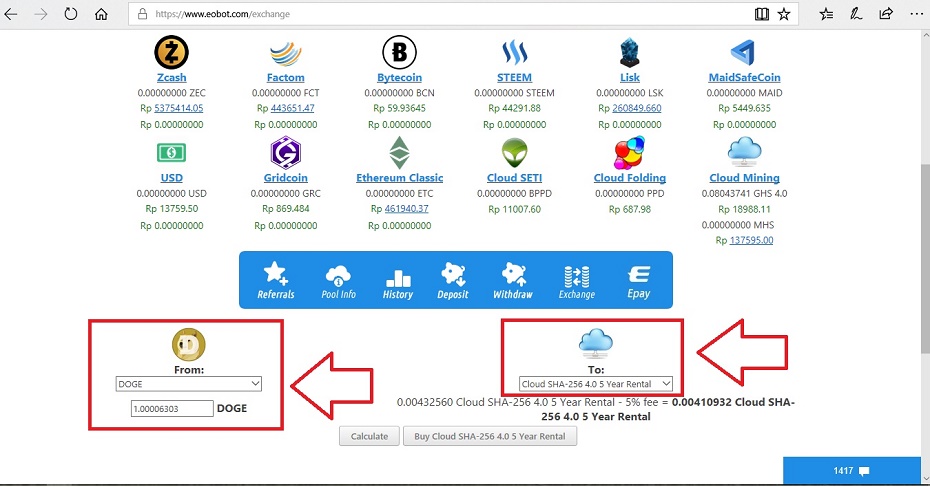Open Epay in the blue toolbar

[x=639, y=282]
